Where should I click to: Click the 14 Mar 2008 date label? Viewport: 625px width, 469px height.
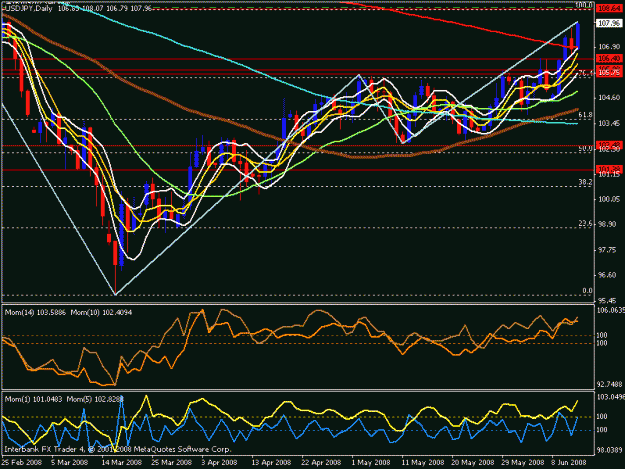tap(121, 463)
